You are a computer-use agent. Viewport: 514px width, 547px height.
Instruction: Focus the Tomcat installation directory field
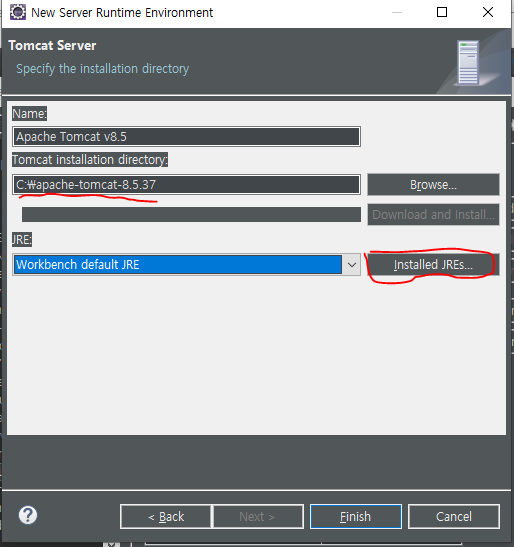pos(186,185)
